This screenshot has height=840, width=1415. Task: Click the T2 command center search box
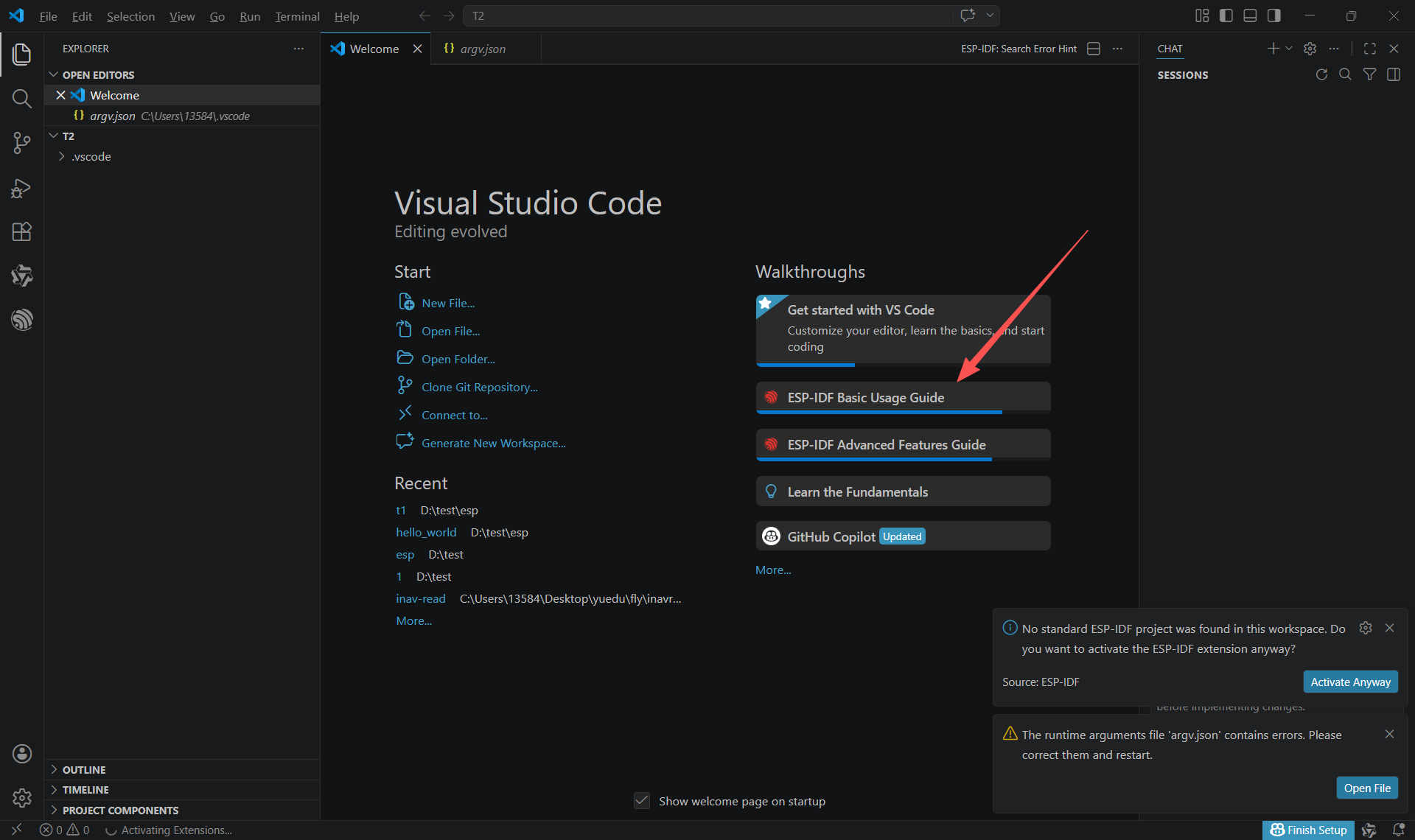707,15
